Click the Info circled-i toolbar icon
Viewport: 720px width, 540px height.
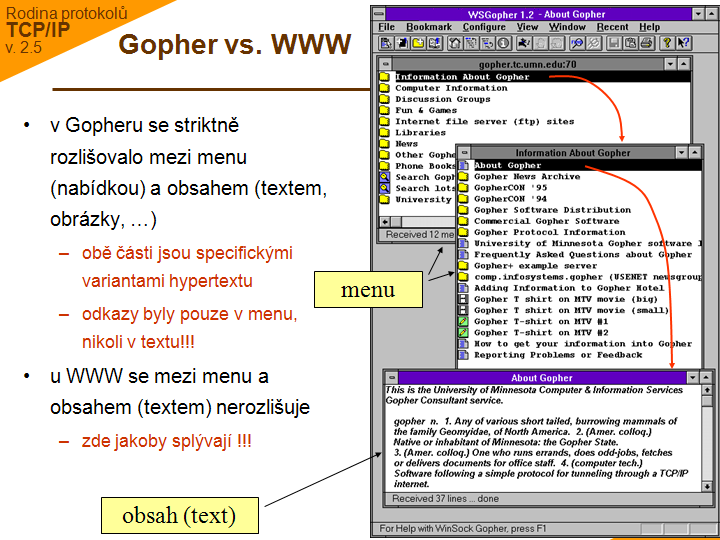coord(504,43)
